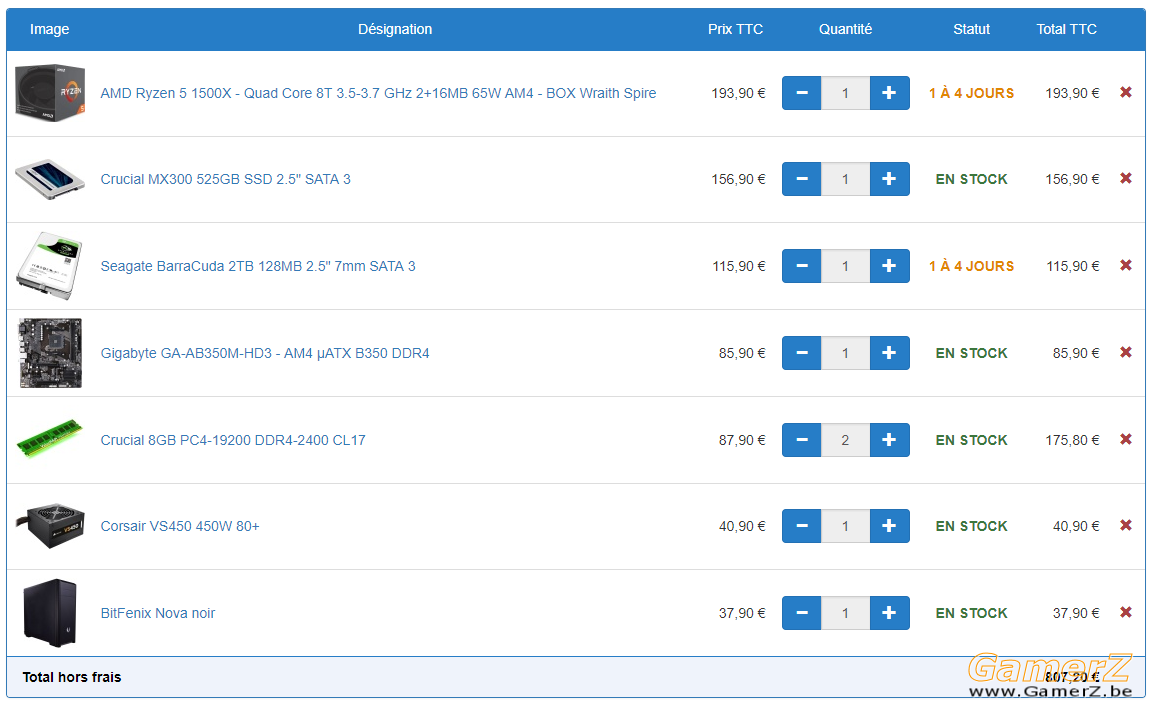Increase quantity of Corsair VS450 power supply
Viewport: 1153px width, 707px height.
(x=889, y=526)
